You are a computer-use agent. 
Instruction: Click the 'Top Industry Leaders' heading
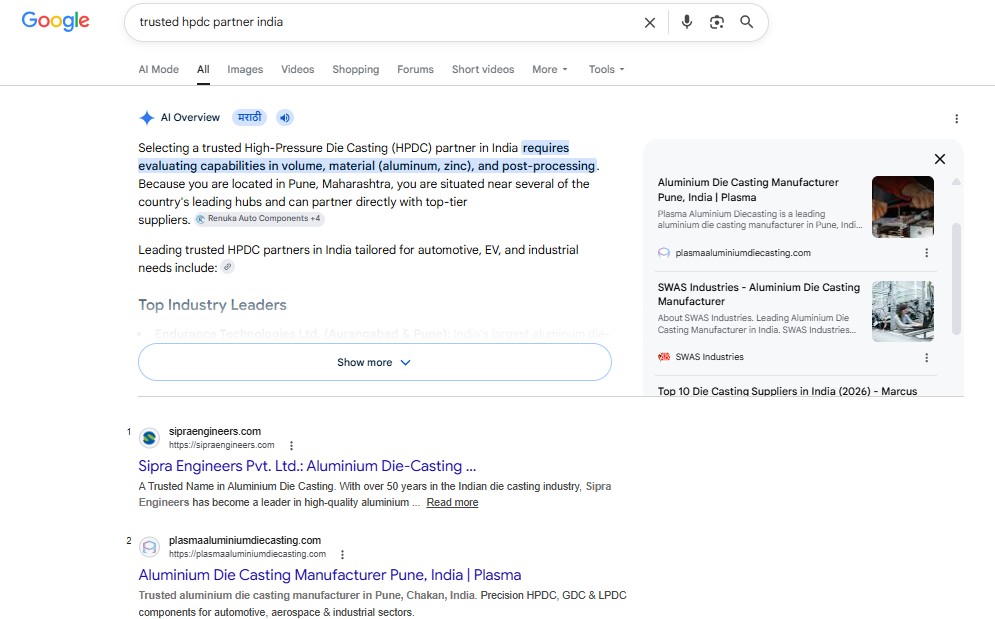coord(213,305)
